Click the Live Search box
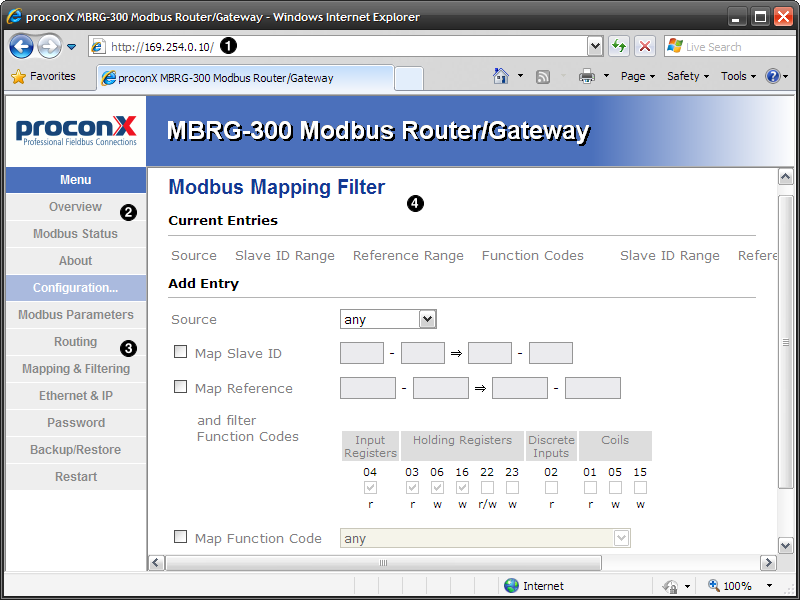The image size is (800, 600). 731,47
